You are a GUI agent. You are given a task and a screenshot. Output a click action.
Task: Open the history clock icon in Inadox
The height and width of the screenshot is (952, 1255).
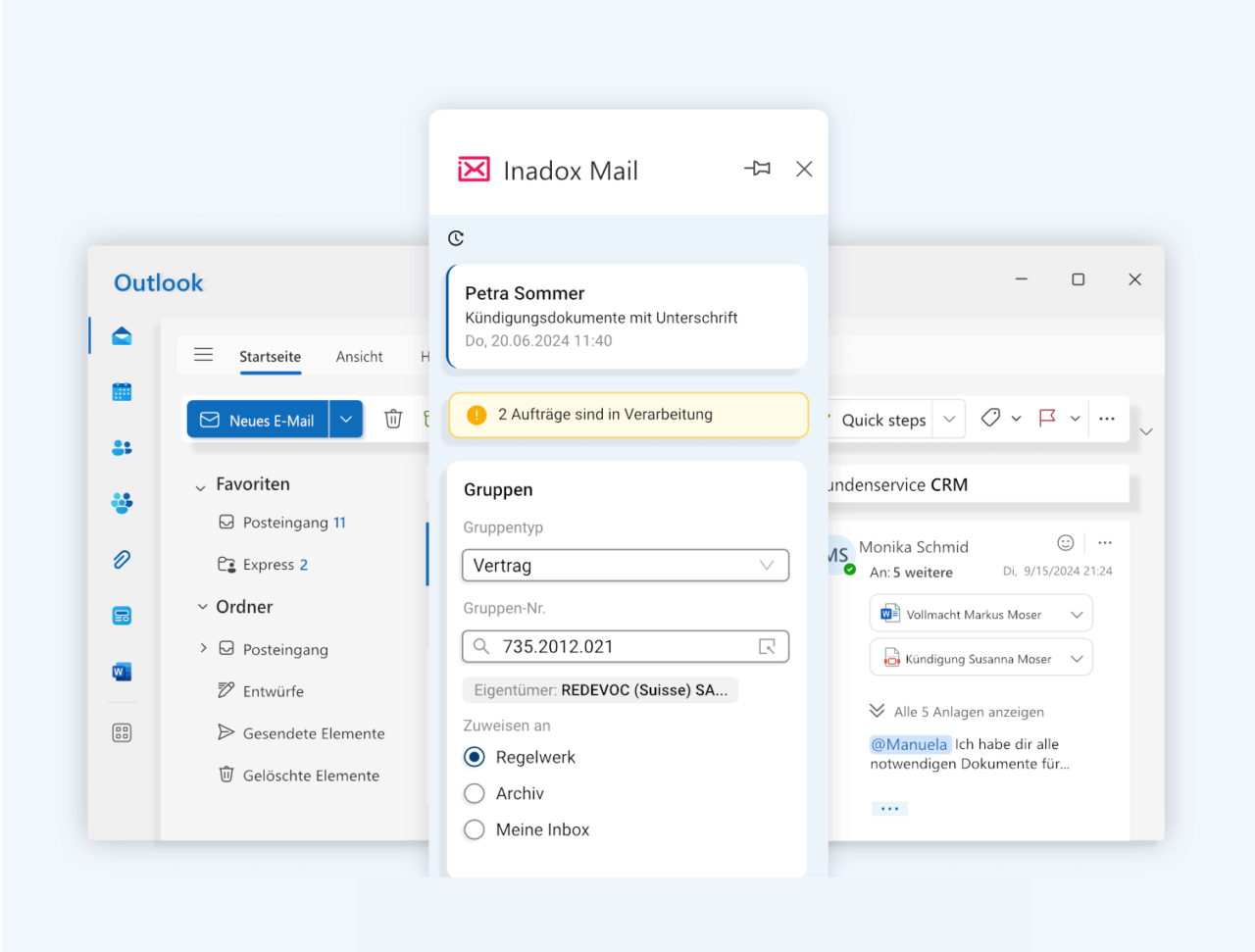(x=456, y=238)
